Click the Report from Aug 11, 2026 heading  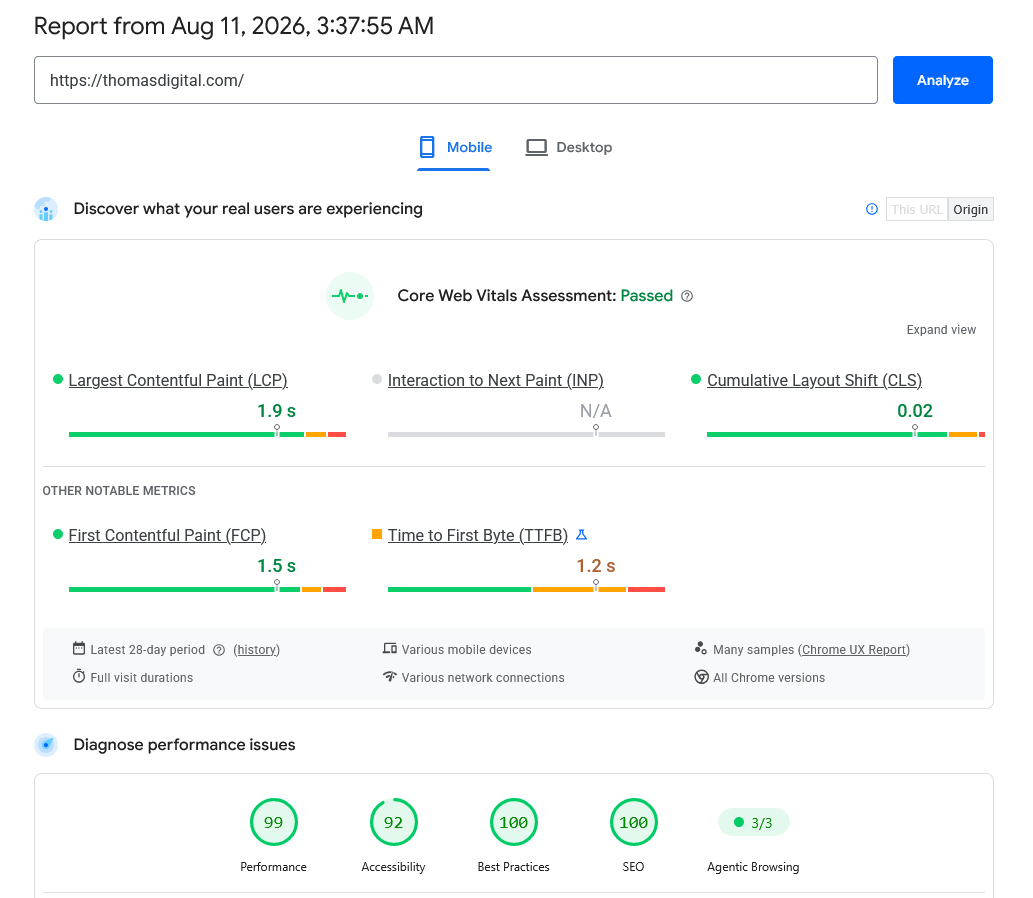tap(233, 26)
